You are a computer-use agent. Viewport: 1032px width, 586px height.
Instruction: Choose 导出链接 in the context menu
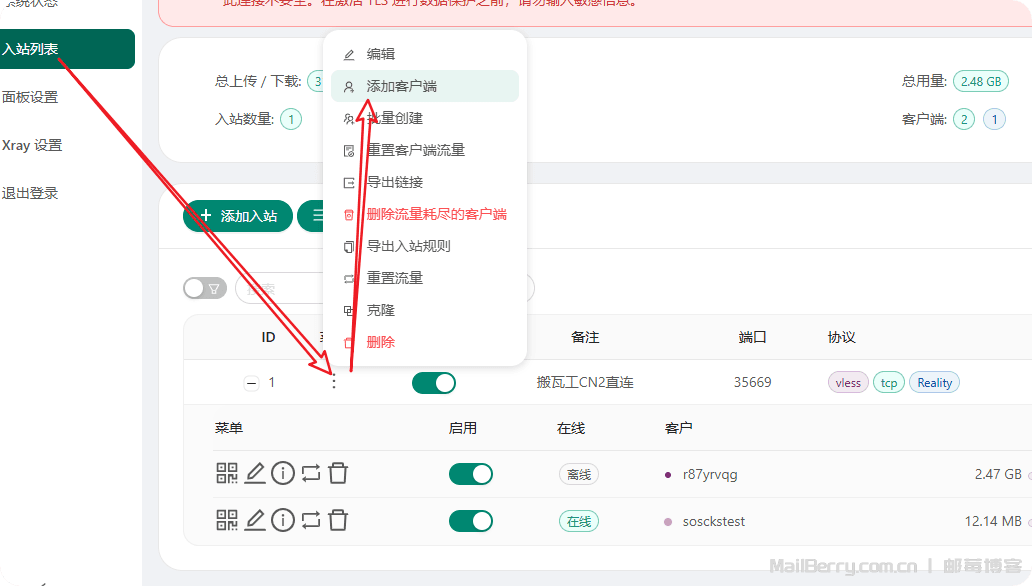394,182
